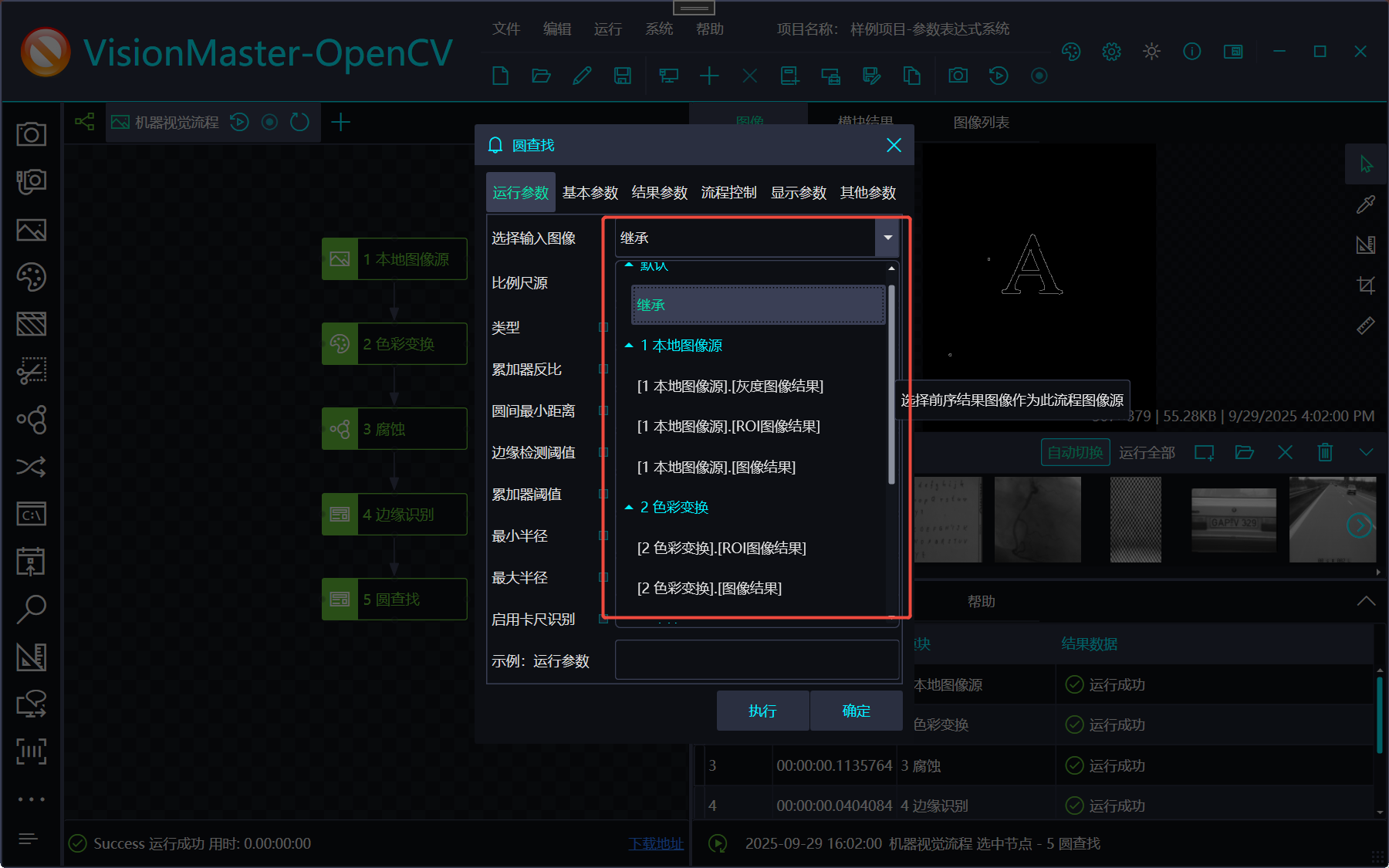Click the 执行 button
Screen dimensions: 1389x868
point(762,711)
